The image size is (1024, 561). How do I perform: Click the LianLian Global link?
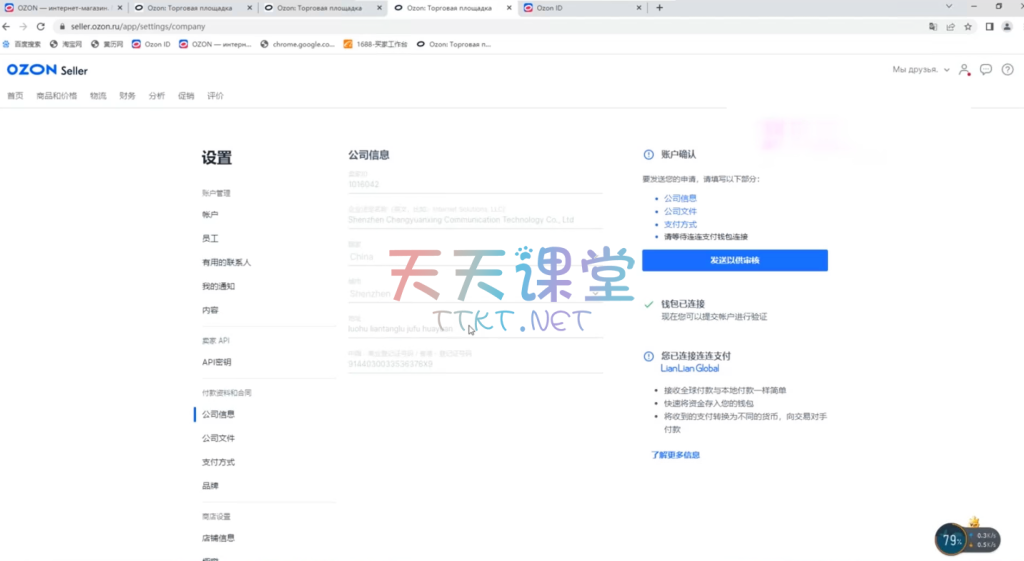[x=690, y=368]
